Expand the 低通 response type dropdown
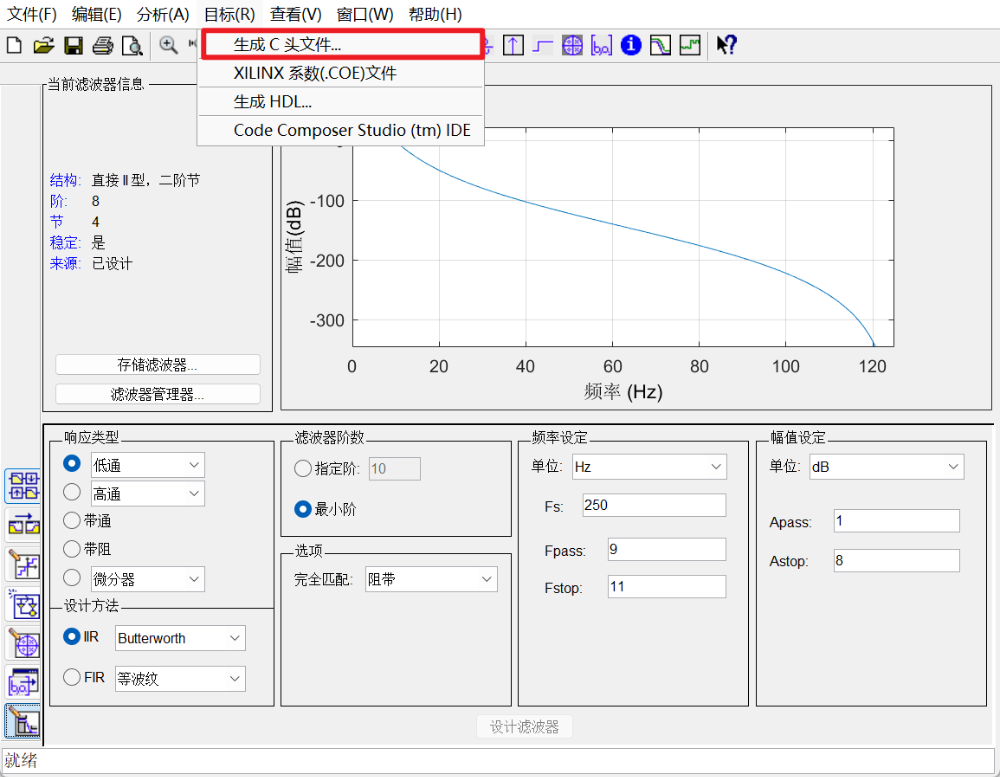1000x777 pixels. [x=147, y=465]
